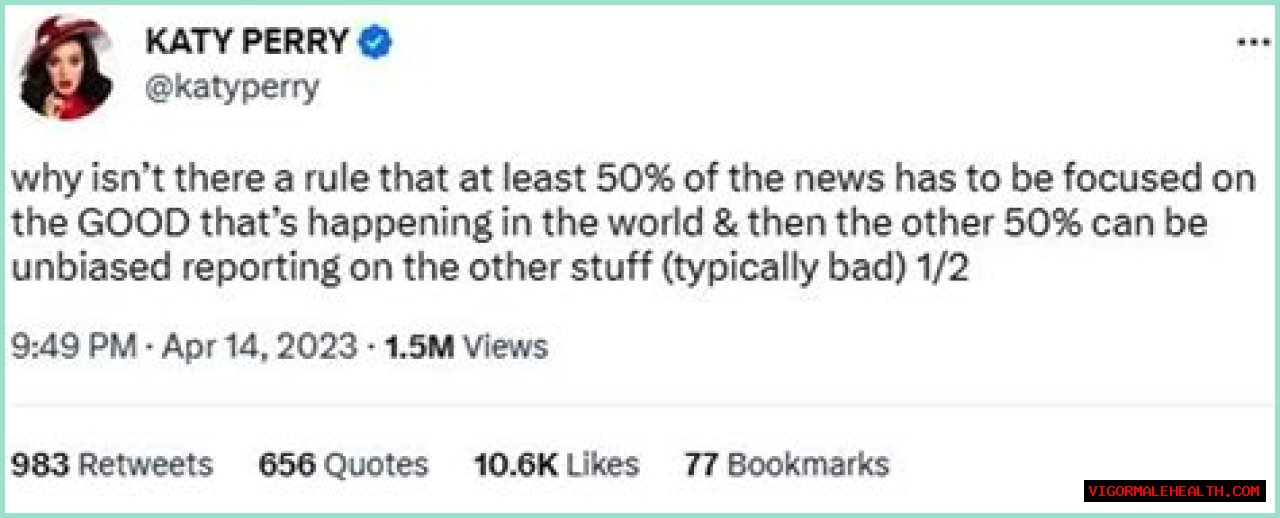Open the @katyperry handle link

click(232, 88)
